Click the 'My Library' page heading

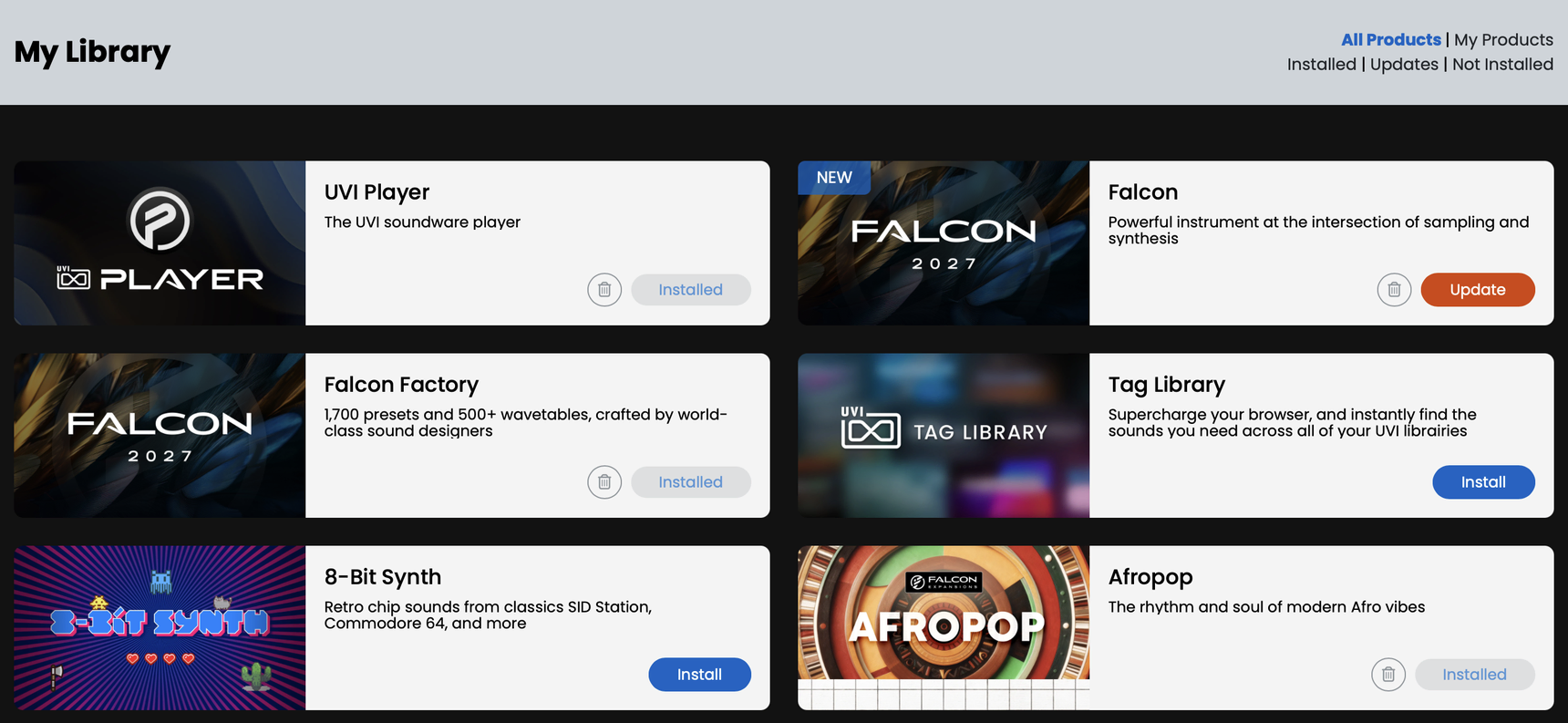coord(92,52)
